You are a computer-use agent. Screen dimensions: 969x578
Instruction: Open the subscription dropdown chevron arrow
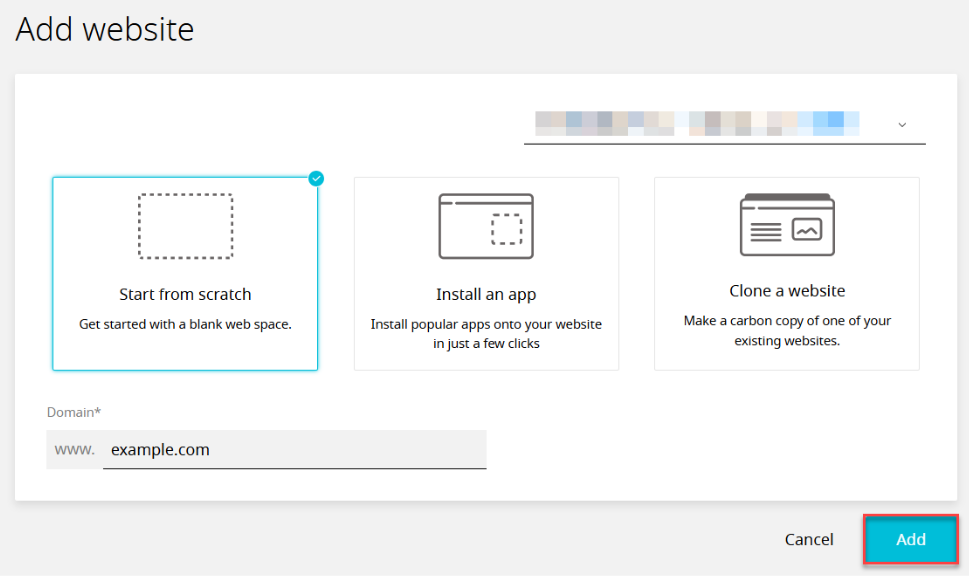(x=902, y=125)
